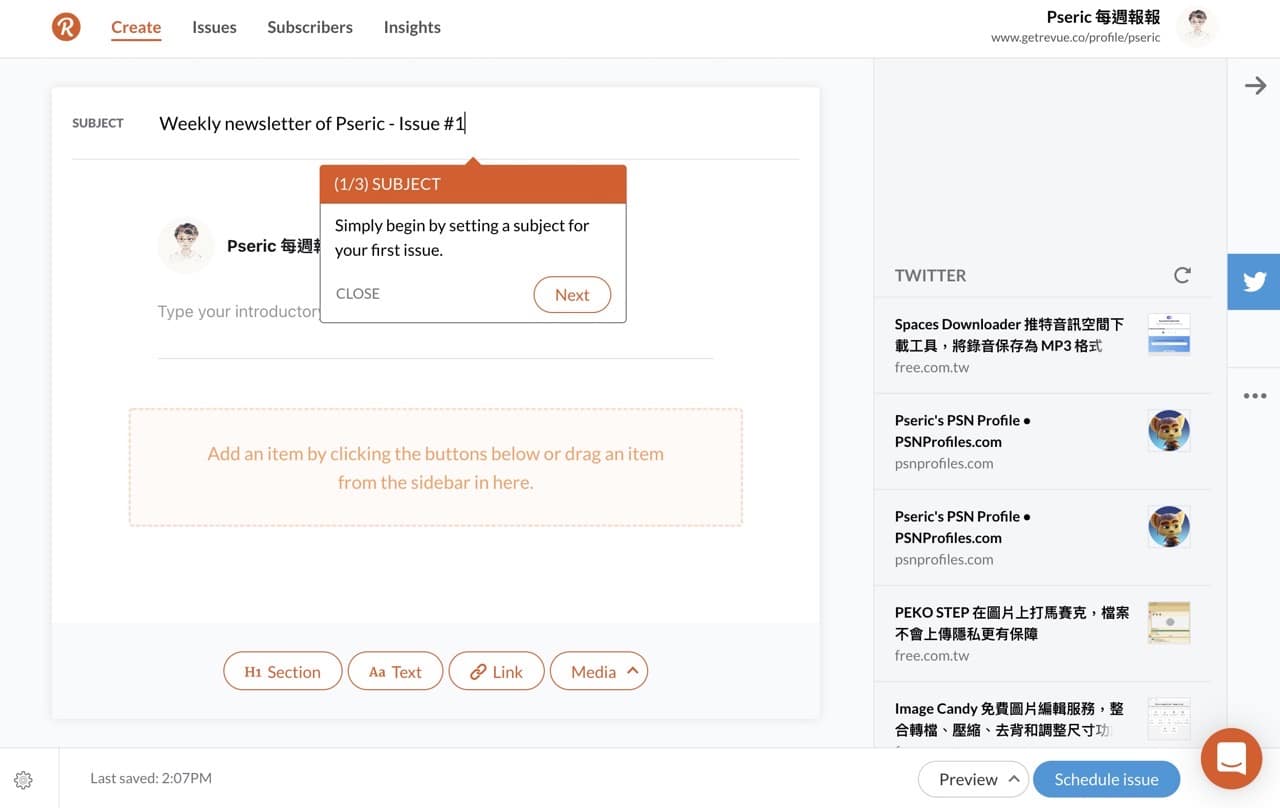
Task: Click Next in tutorial popup
Action: tap(572, 295)
